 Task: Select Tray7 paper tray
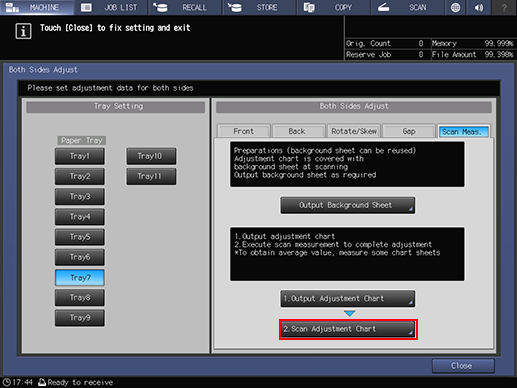pos(80,277)
